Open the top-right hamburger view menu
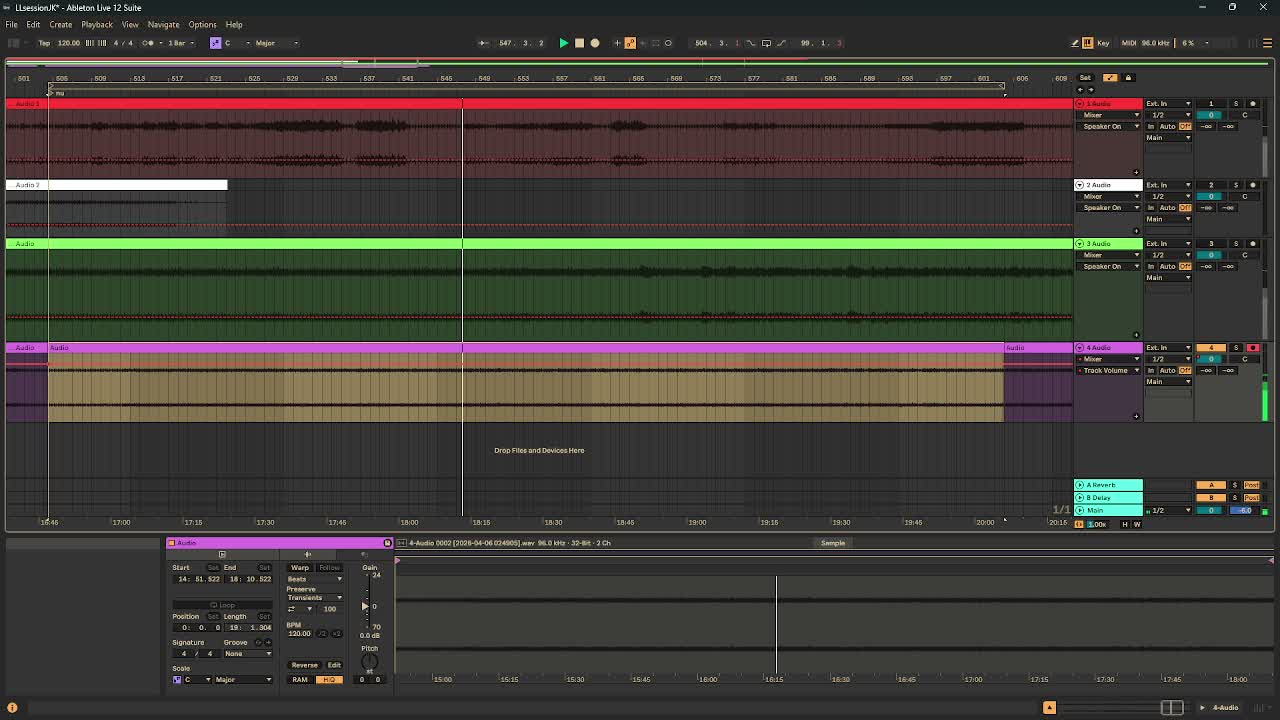1280x720 pixels. (x=1268, y=43)
